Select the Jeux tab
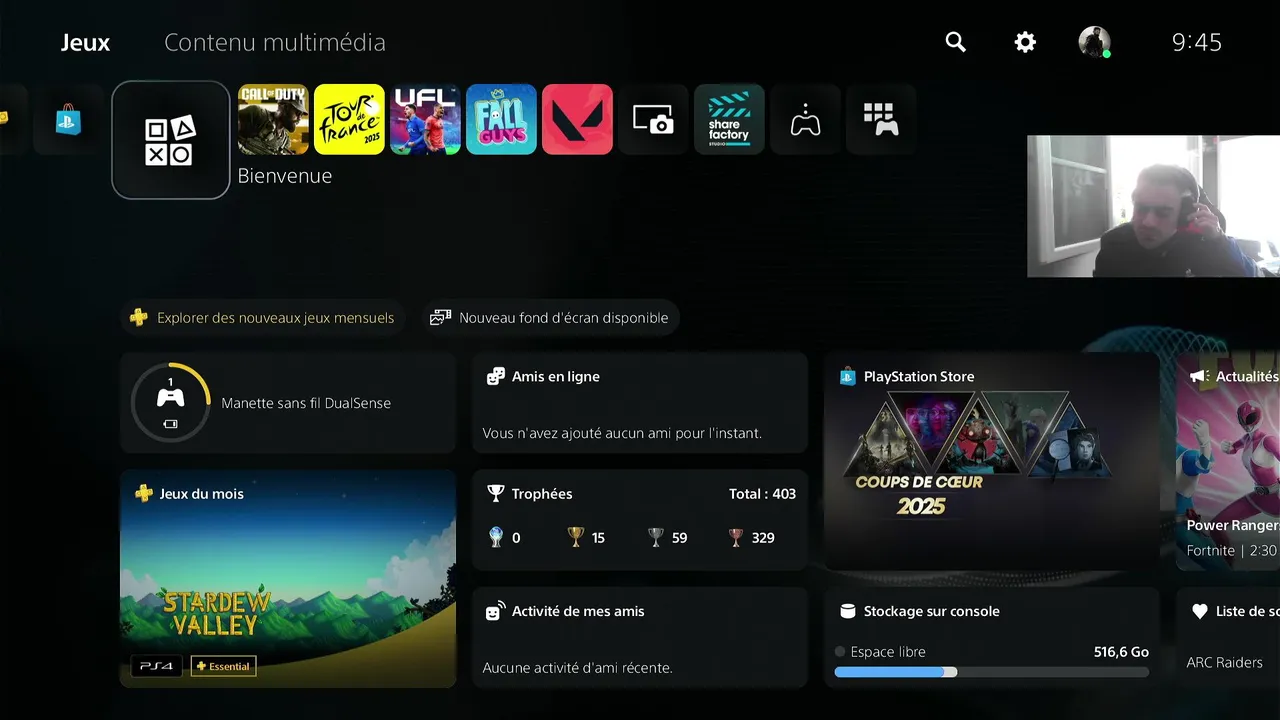This screenshot has height=720, width=1280. [x=85, y=42]
